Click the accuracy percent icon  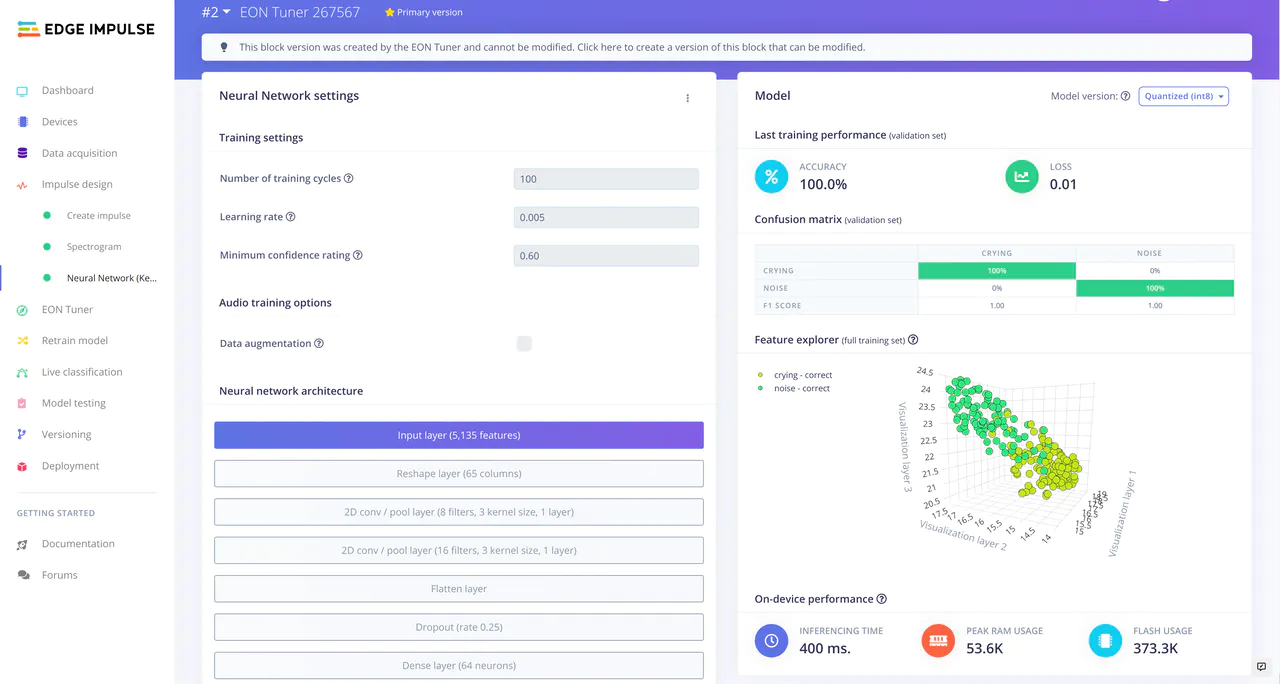point(771,177)
